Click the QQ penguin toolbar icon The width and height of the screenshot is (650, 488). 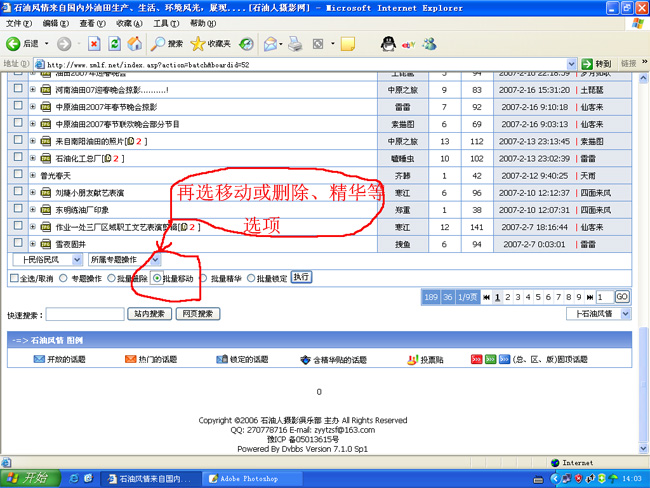point(388,44)
